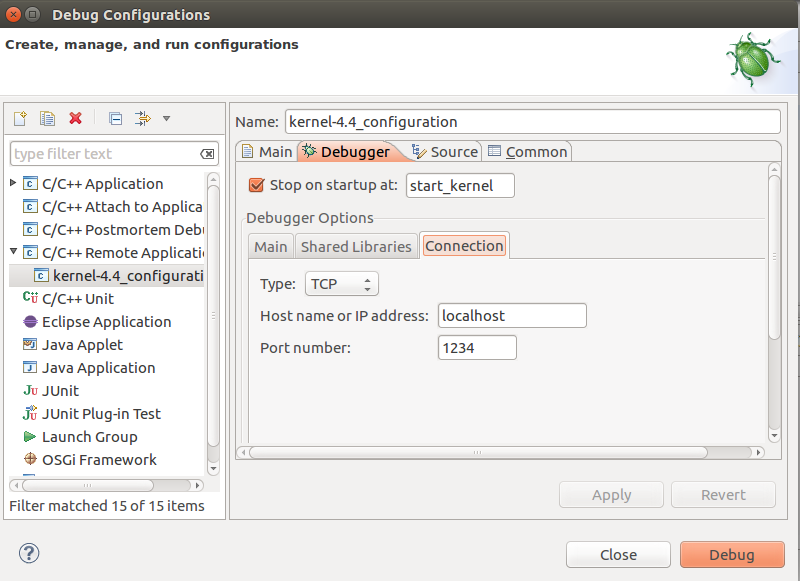Image resolution: width=800 pixels, height=581 pixels.
Task: Click the configuration list horizontal scrollbar
Action: 87,485
